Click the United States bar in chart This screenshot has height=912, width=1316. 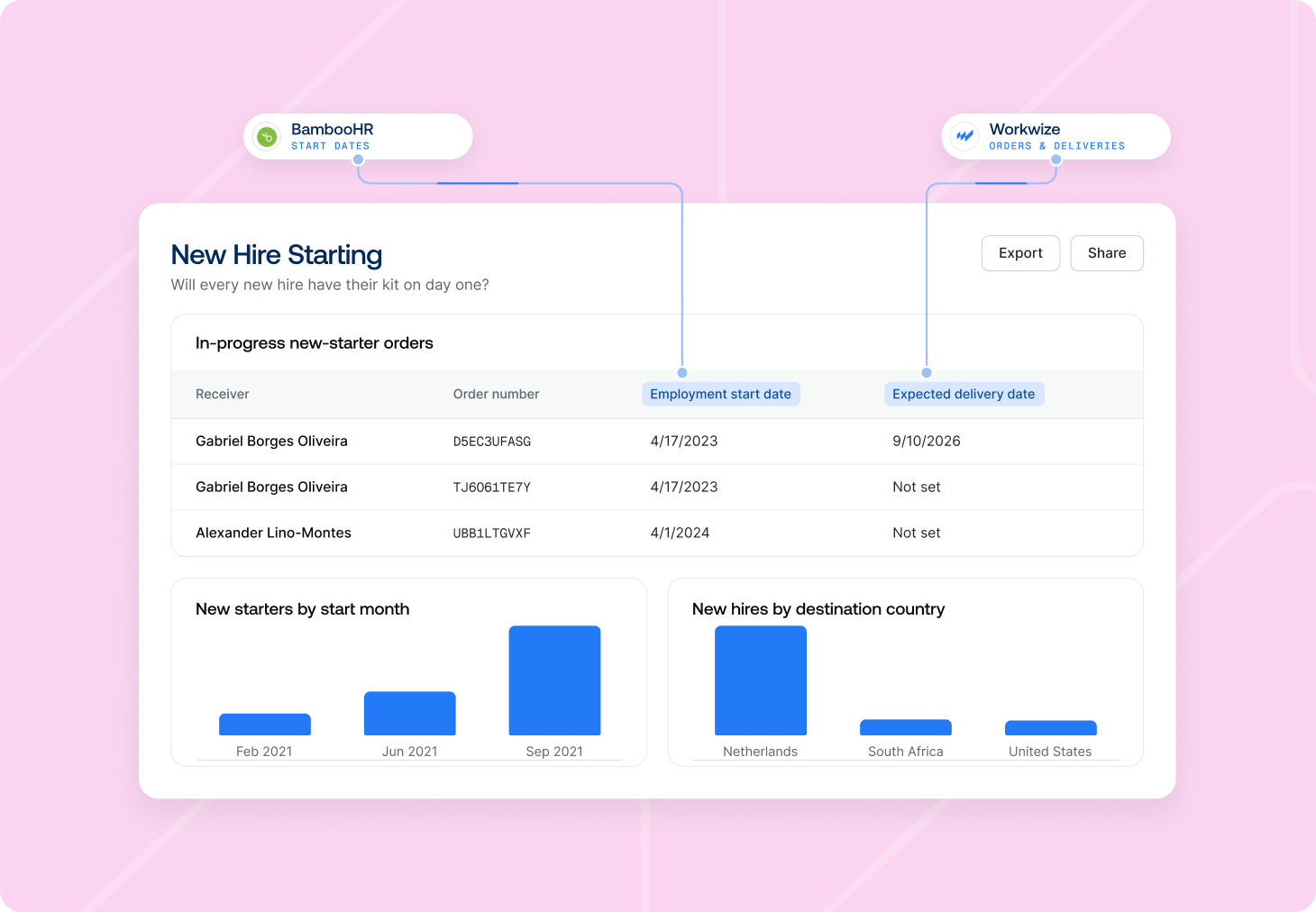[x=1051, y=728]
